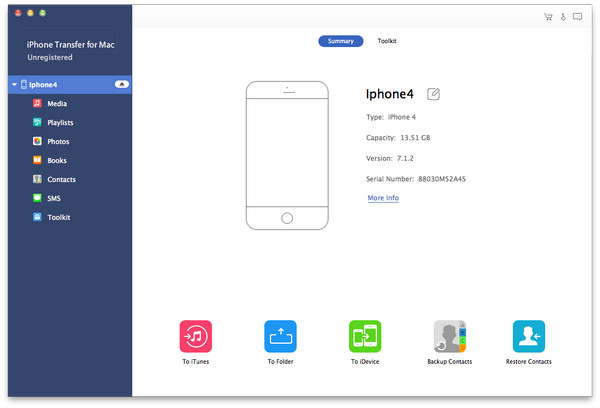Click the register key icon

(563, 17)
